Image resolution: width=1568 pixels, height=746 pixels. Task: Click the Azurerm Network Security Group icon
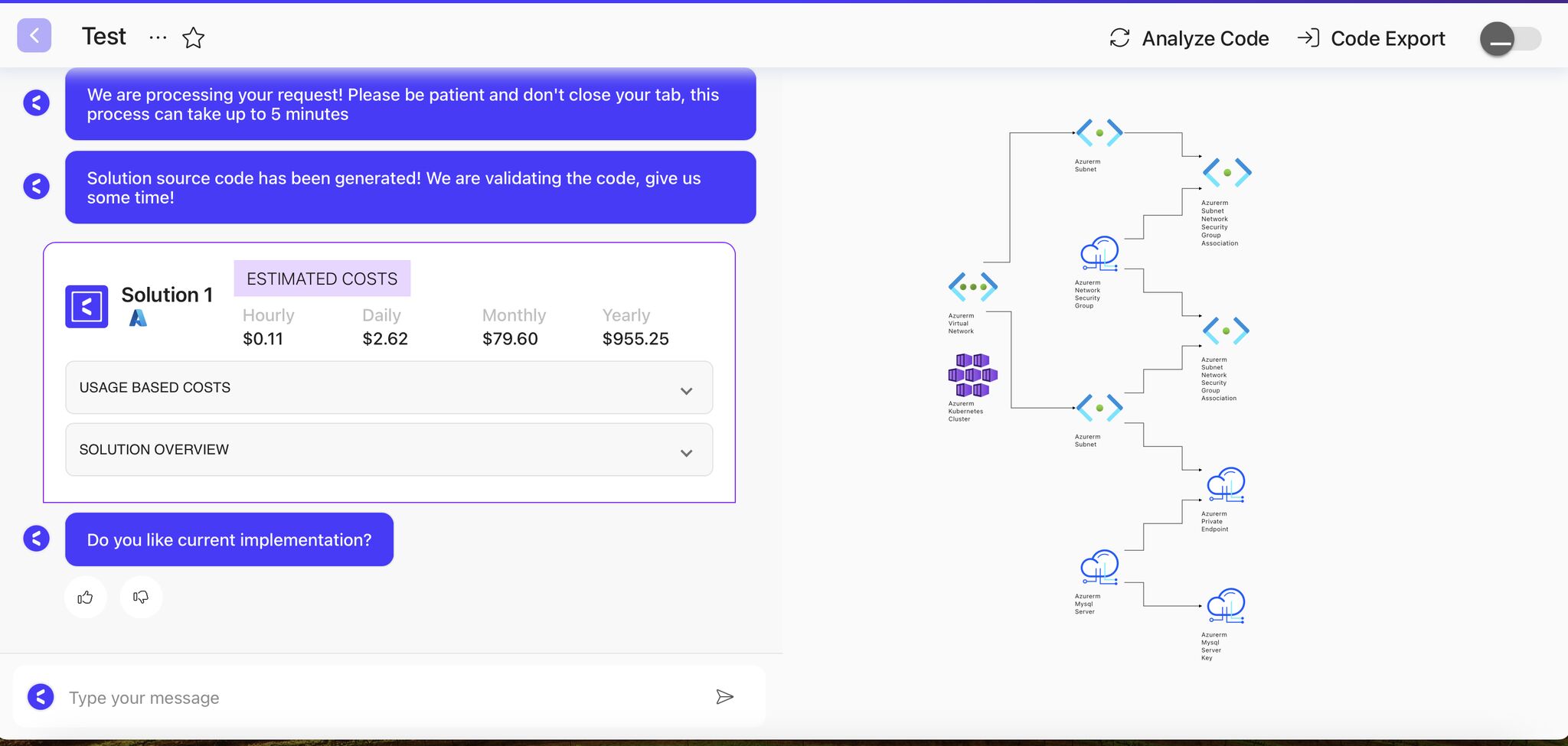(1099, 253)
